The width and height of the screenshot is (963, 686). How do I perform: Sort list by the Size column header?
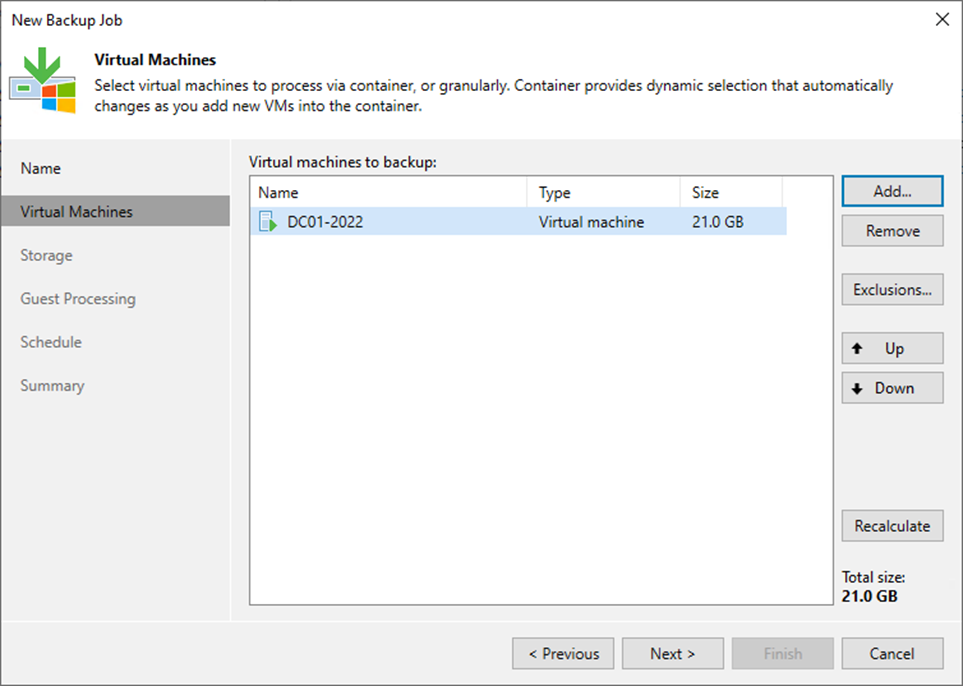[731, 192]
